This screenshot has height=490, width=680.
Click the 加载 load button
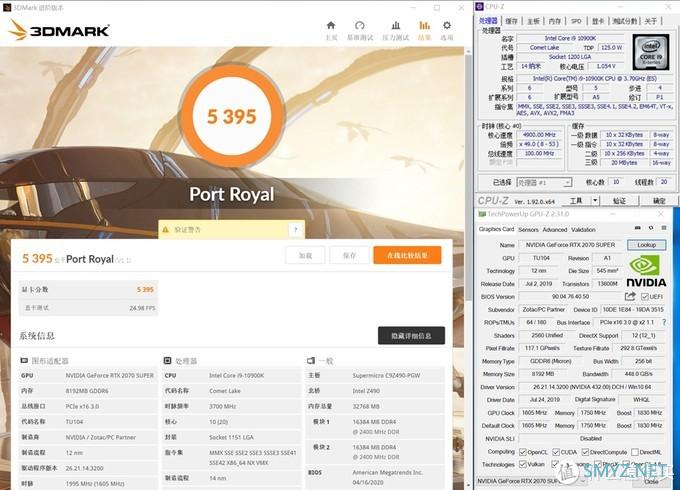click(x=305, y=255)
